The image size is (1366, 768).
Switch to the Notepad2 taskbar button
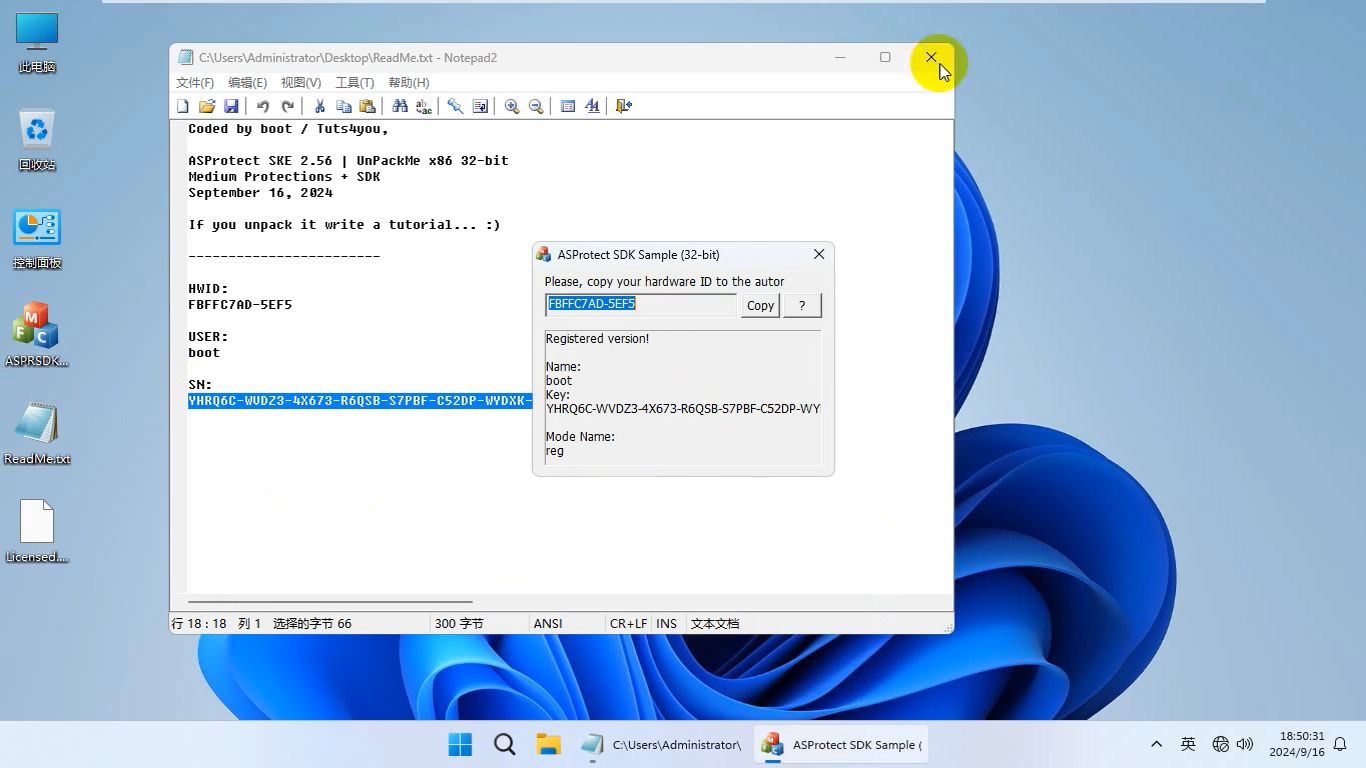point(661,744)
